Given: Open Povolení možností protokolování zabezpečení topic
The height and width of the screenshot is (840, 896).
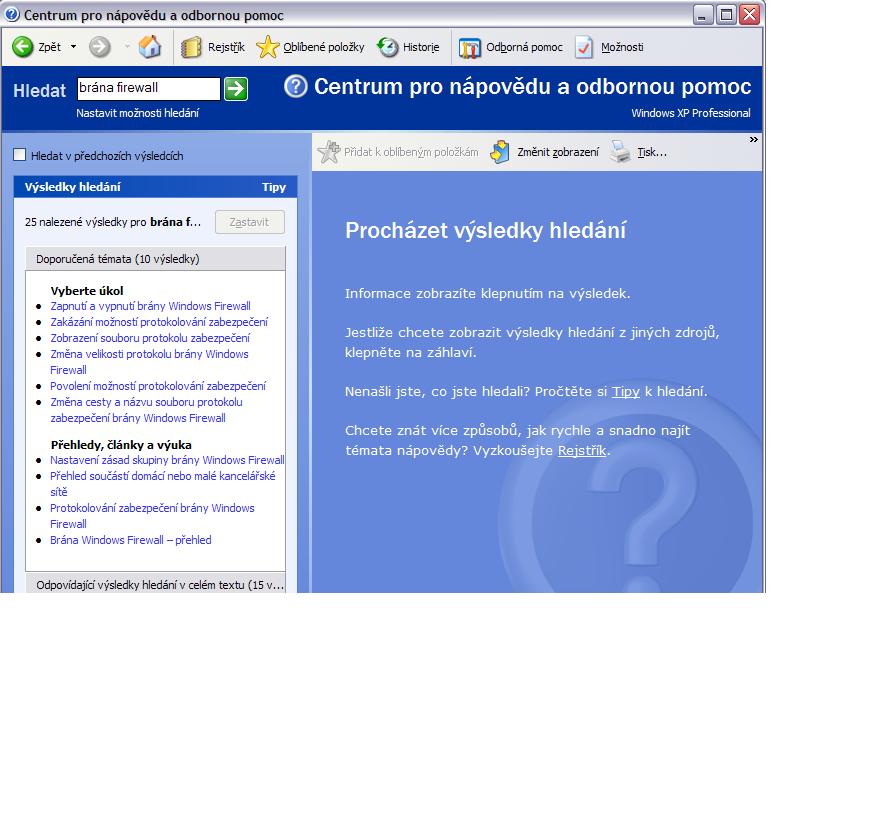Looking at the screenshot, I should click(158, 386).
